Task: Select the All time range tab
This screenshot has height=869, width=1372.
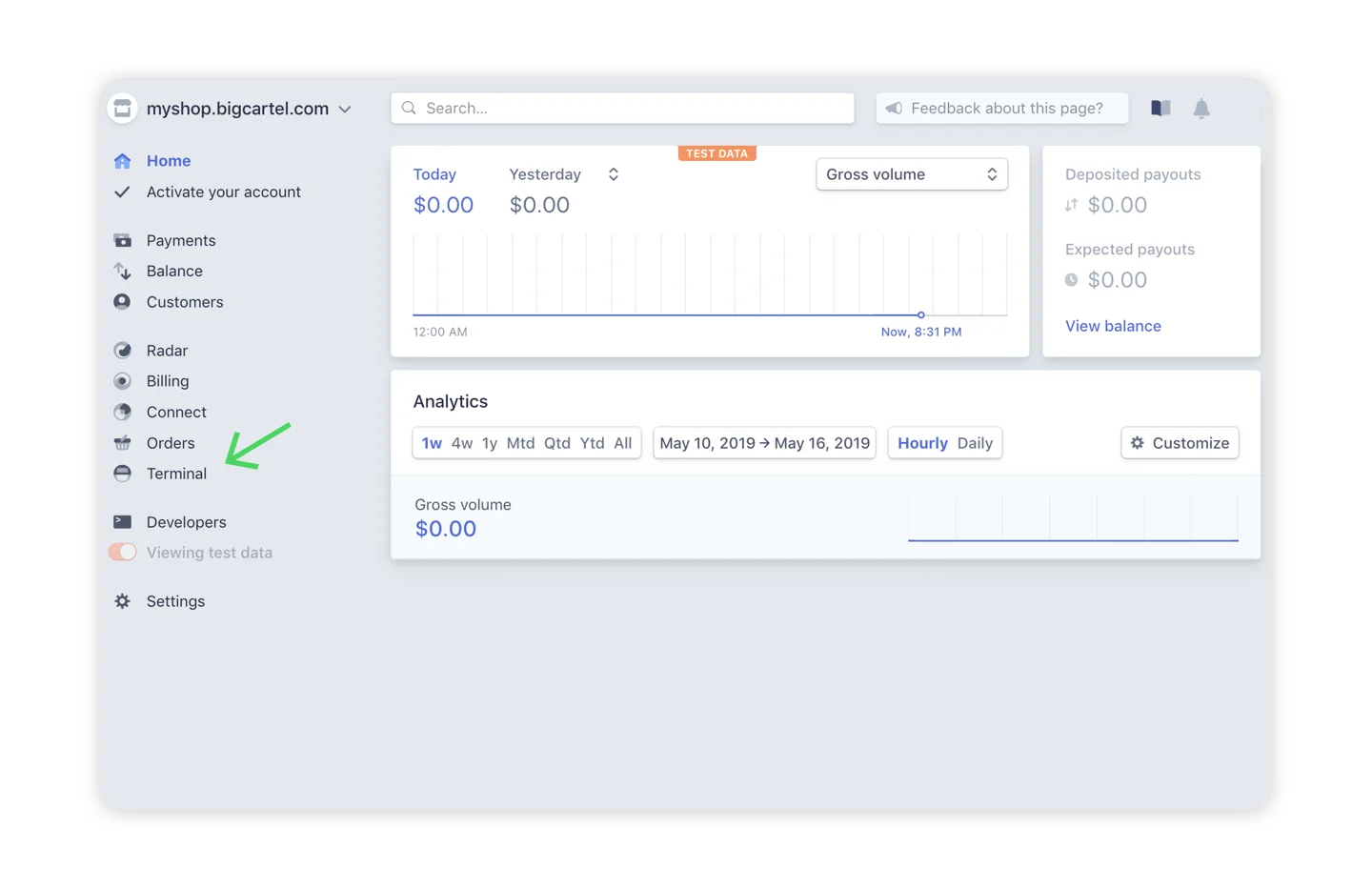Action: point(622,443)
